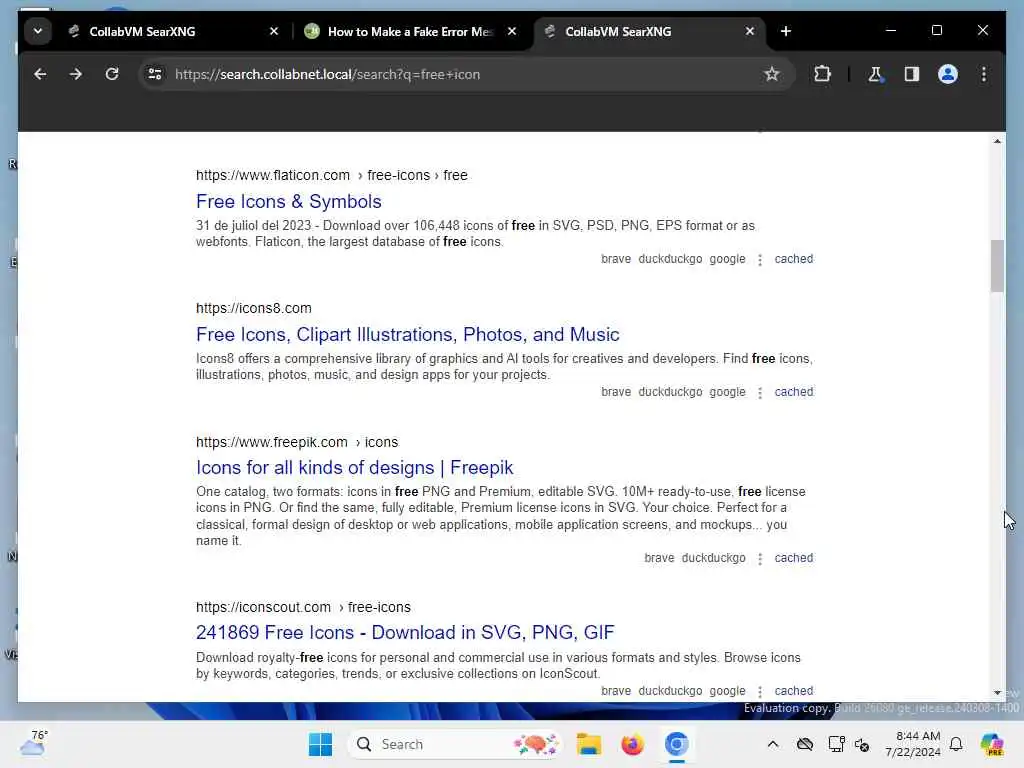Click the vertical scrollbar thumb
This screenshot has width=1024, height=768.
997,266
